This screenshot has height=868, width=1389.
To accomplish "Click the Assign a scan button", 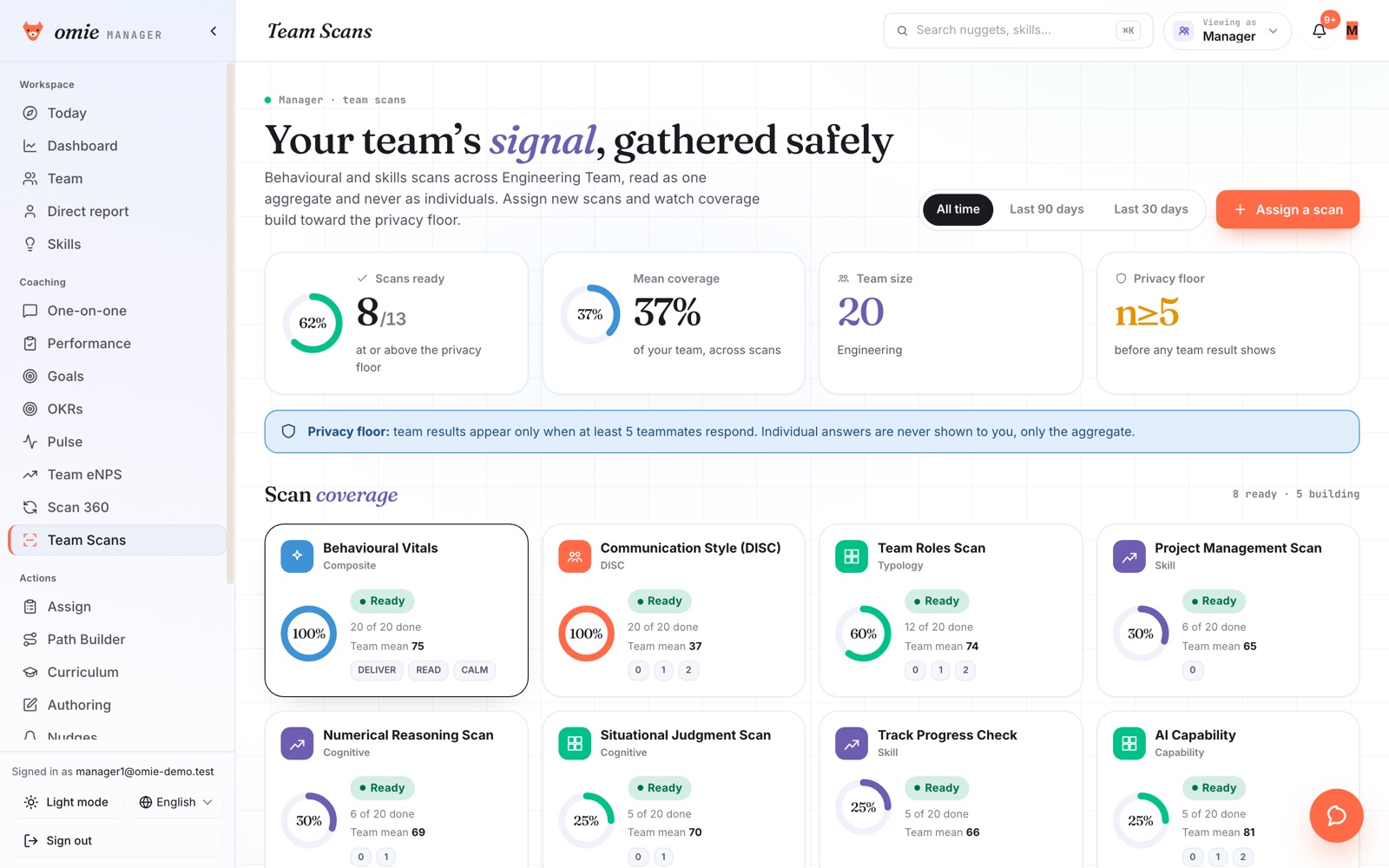I will pos(1287,209).
